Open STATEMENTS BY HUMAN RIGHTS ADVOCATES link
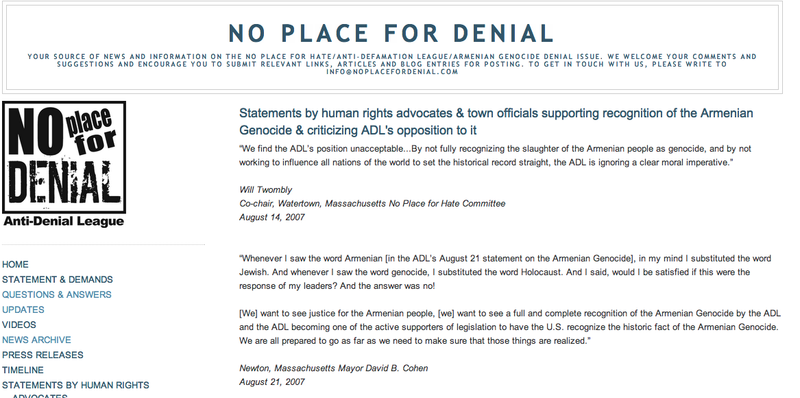Screen dimensions: 800x398 tap(76, 390)
